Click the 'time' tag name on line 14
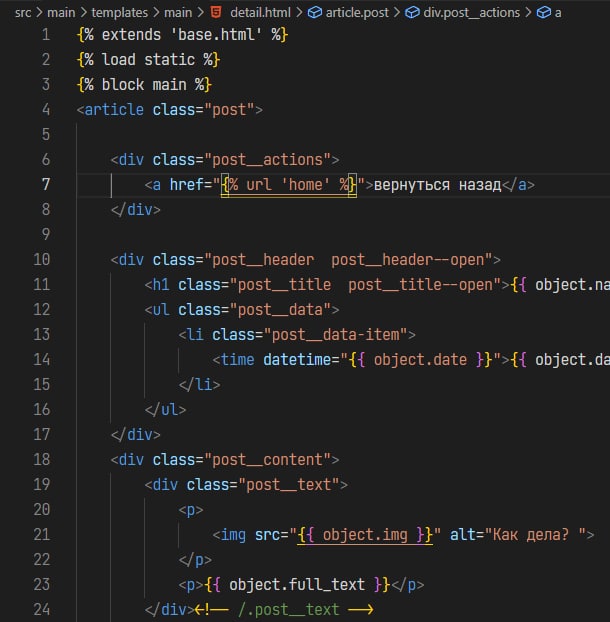 237,359
